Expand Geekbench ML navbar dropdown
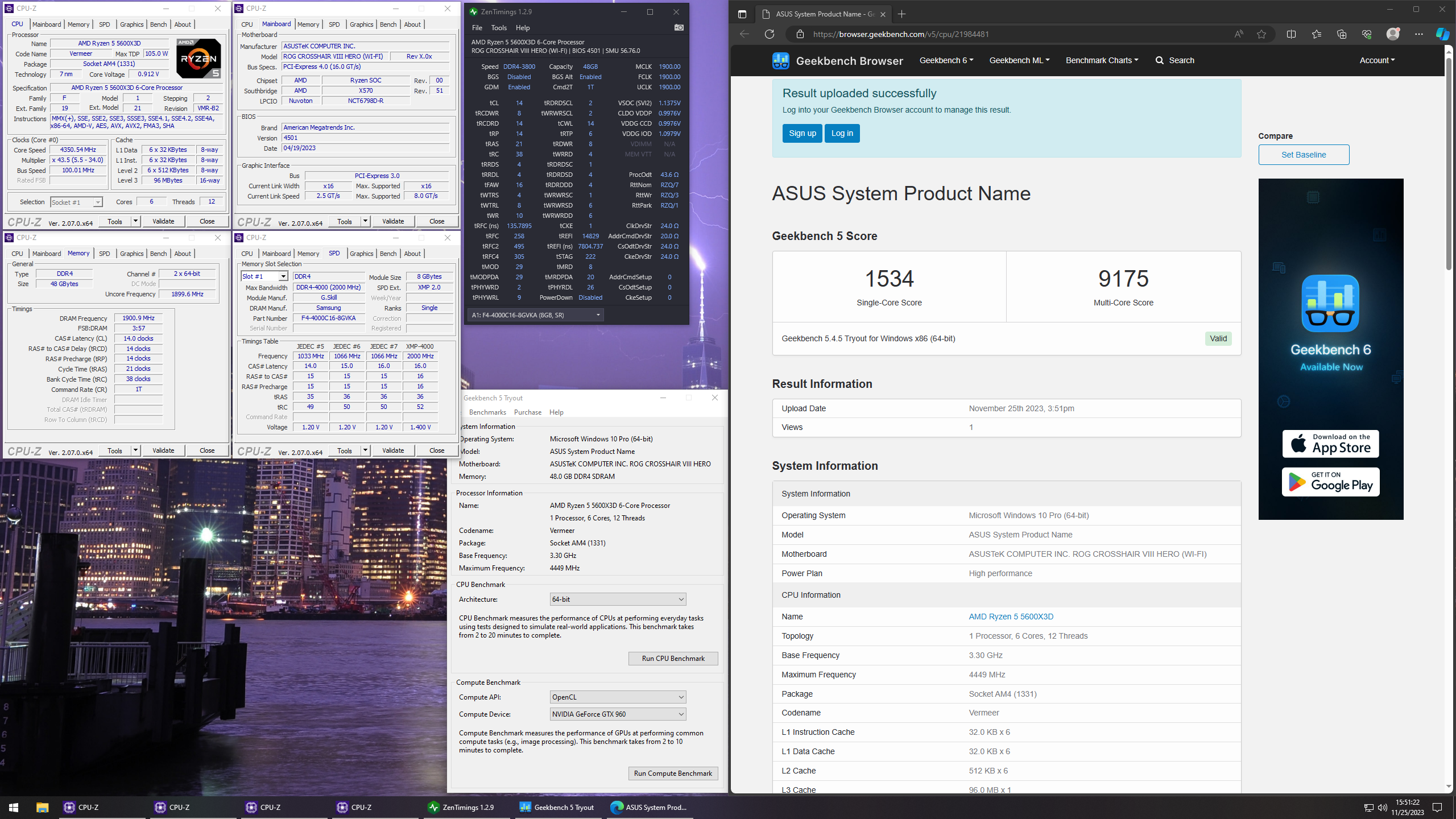The width and height of the screenshot is (1456, 819). point(1019,60)
